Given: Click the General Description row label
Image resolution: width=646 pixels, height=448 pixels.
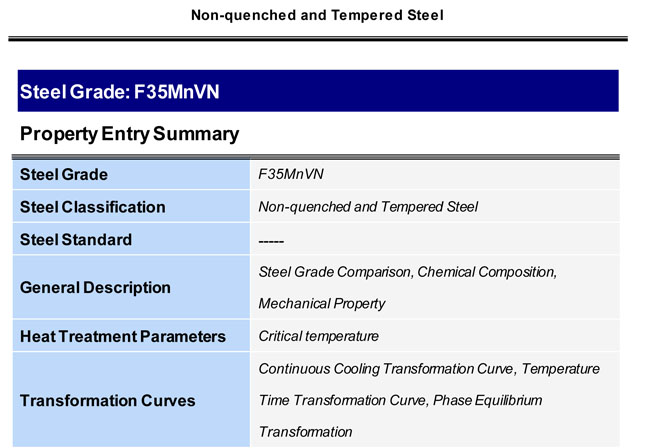Looking at the screenshot, I should 95,287.
